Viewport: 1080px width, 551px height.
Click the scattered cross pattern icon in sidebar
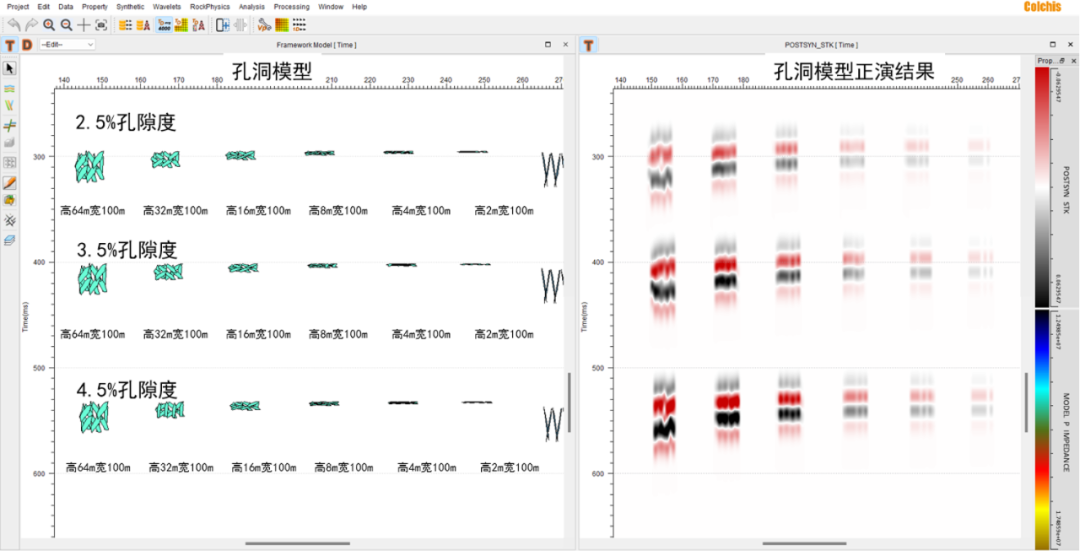[10, 220]
